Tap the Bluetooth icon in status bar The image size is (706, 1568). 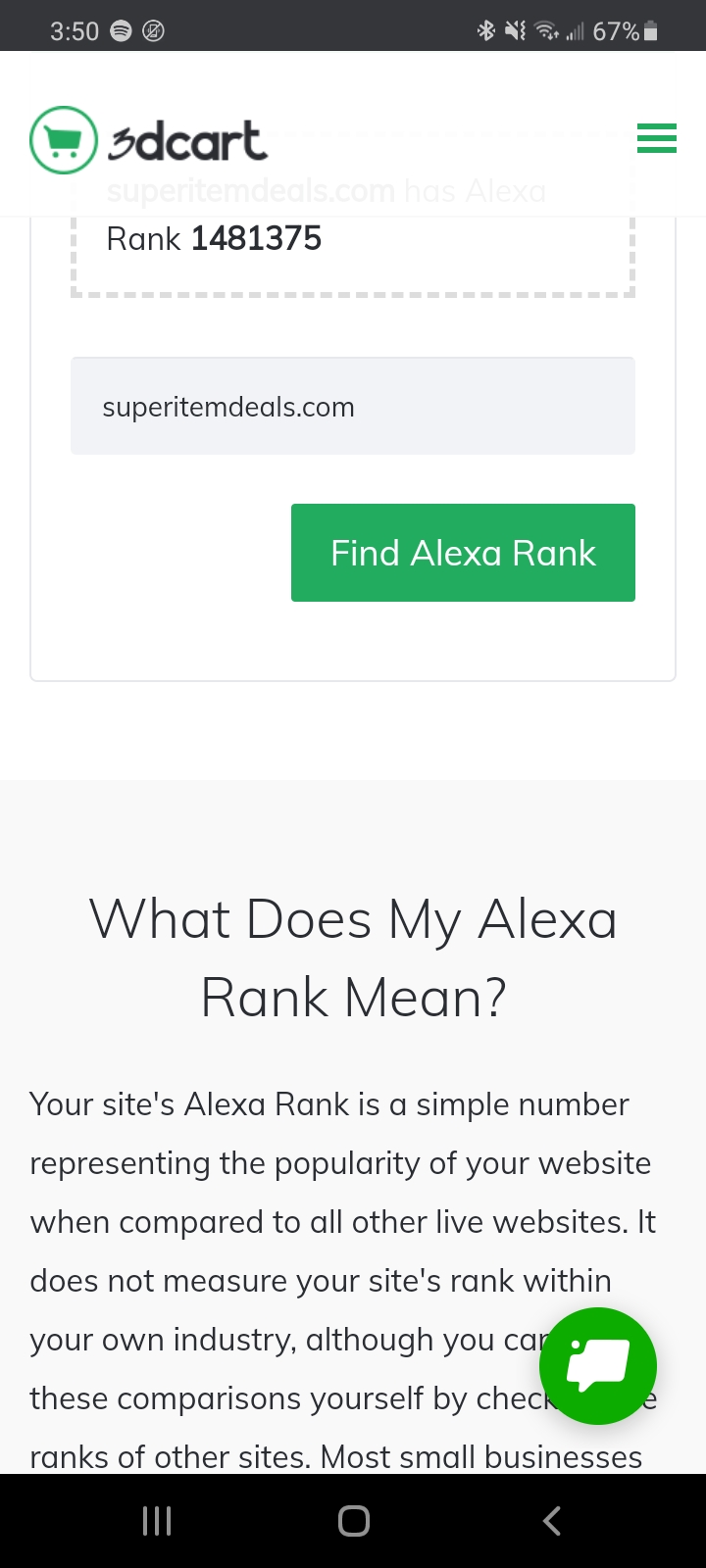pyautogui.click(x=484, y=30)
